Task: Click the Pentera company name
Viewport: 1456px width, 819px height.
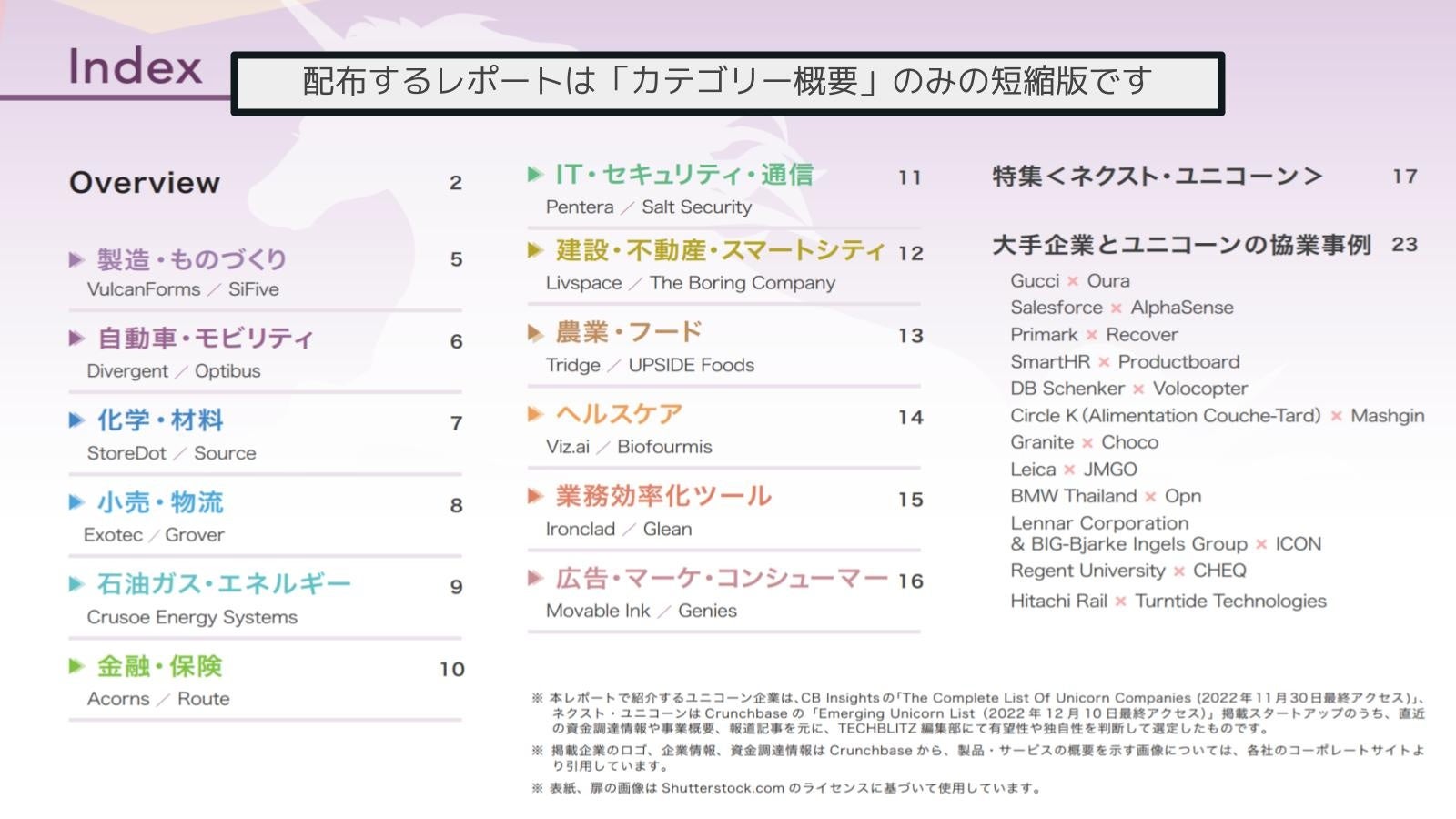Action: (x=580, y=207)
